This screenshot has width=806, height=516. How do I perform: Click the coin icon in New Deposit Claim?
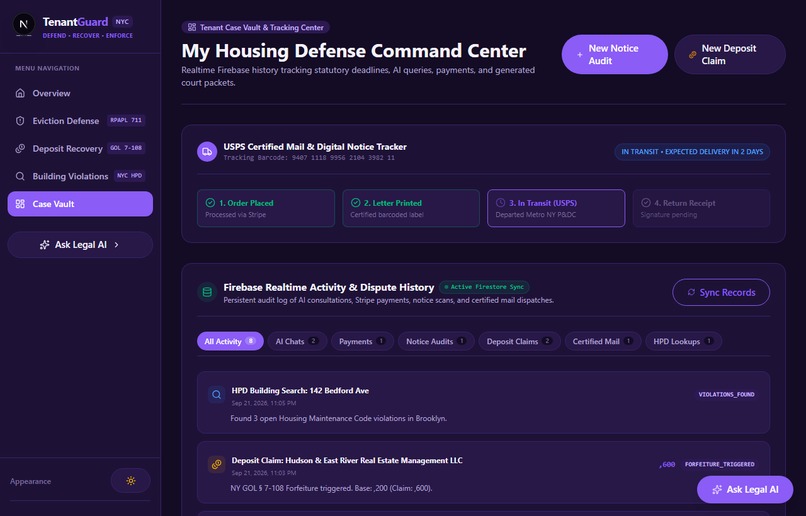692,54
